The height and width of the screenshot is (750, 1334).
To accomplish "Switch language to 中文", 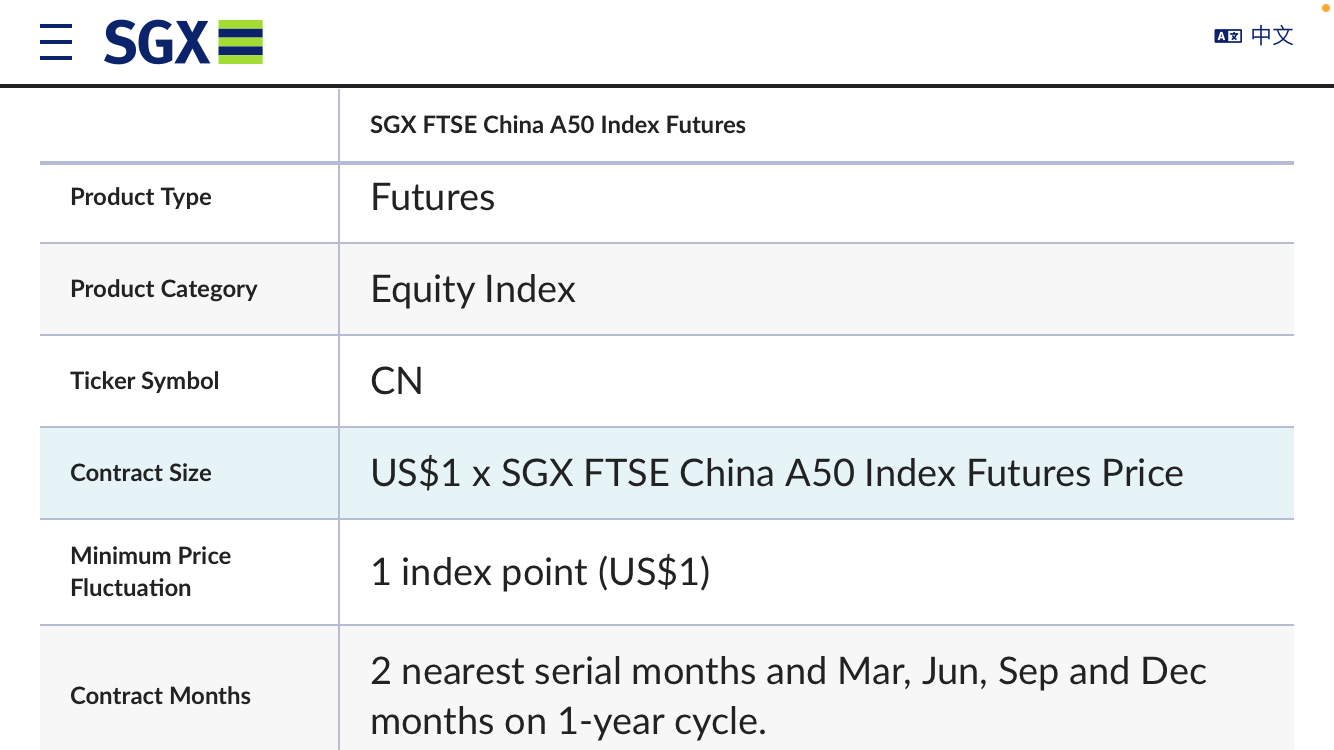I will pyautogui.click(x=1273, y=36).
